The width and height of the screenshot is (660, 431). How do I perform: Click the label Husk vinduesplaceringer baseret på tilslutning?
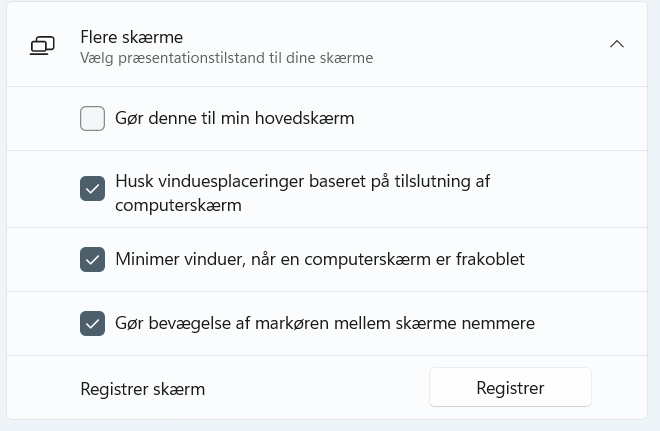pos(303,193)
